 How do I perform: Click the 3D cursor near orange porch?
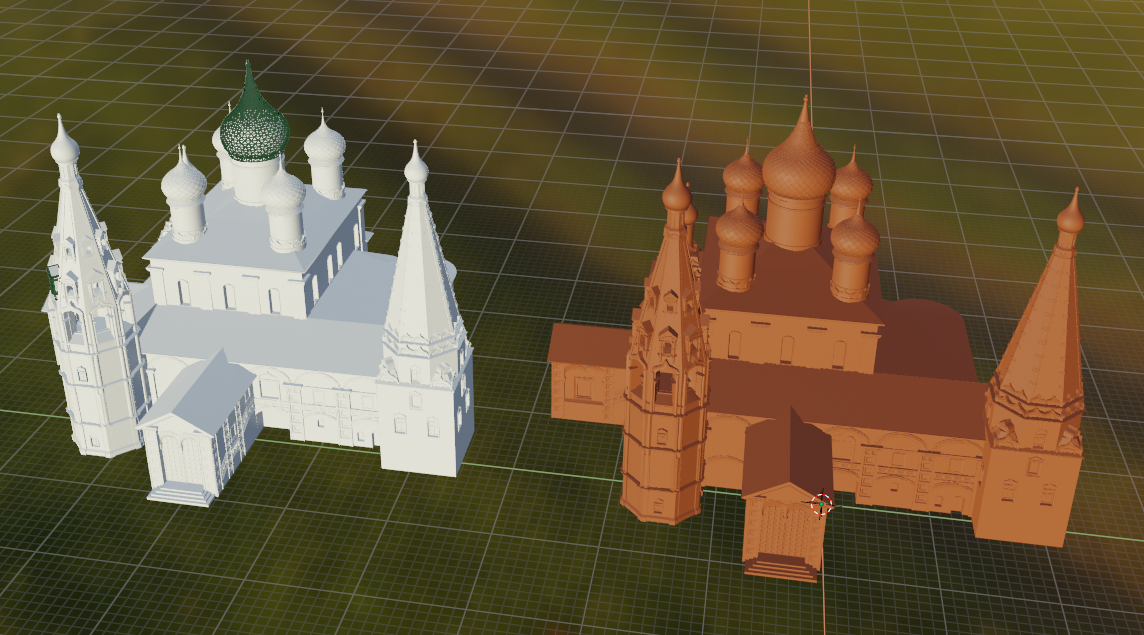coord(822,504)
